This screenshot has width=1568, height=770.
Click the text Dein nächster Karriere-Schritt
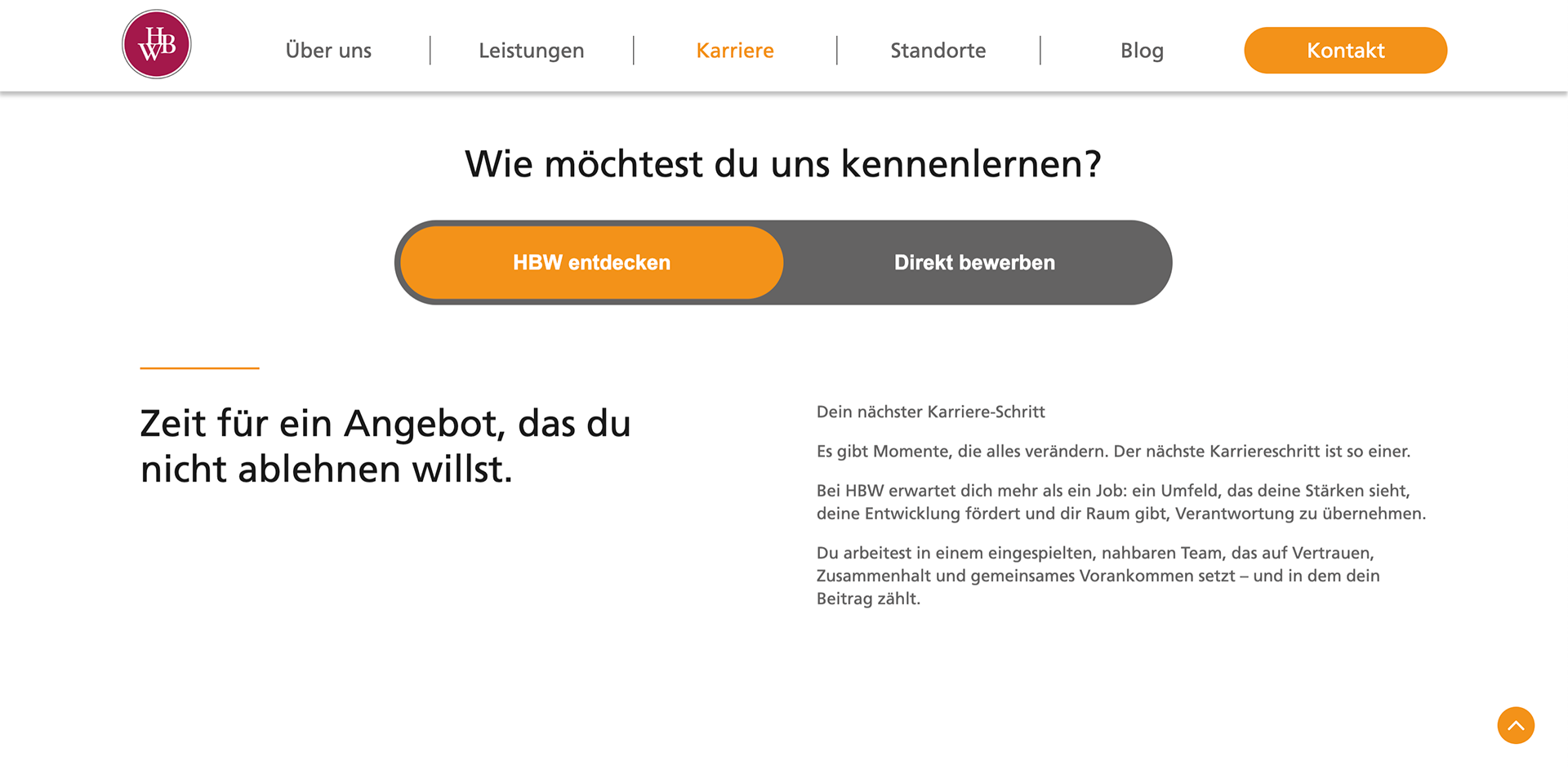click(x=931, y=412)
